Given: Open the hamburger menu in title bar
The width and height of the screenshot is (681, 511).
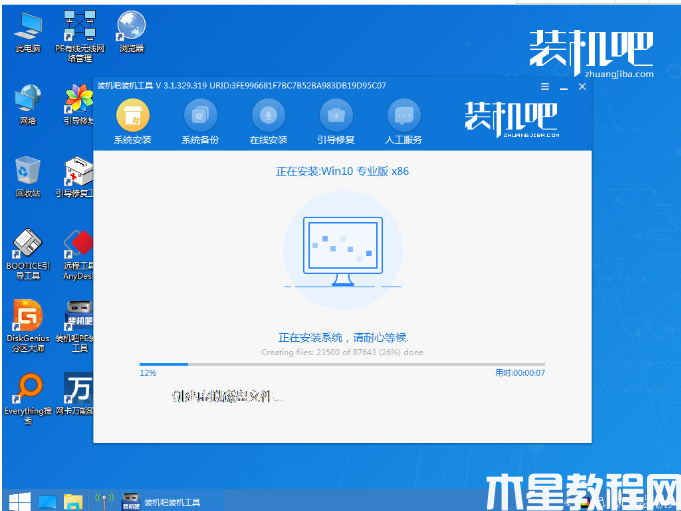Looking at the screenshot, I should tap(545, 86).
